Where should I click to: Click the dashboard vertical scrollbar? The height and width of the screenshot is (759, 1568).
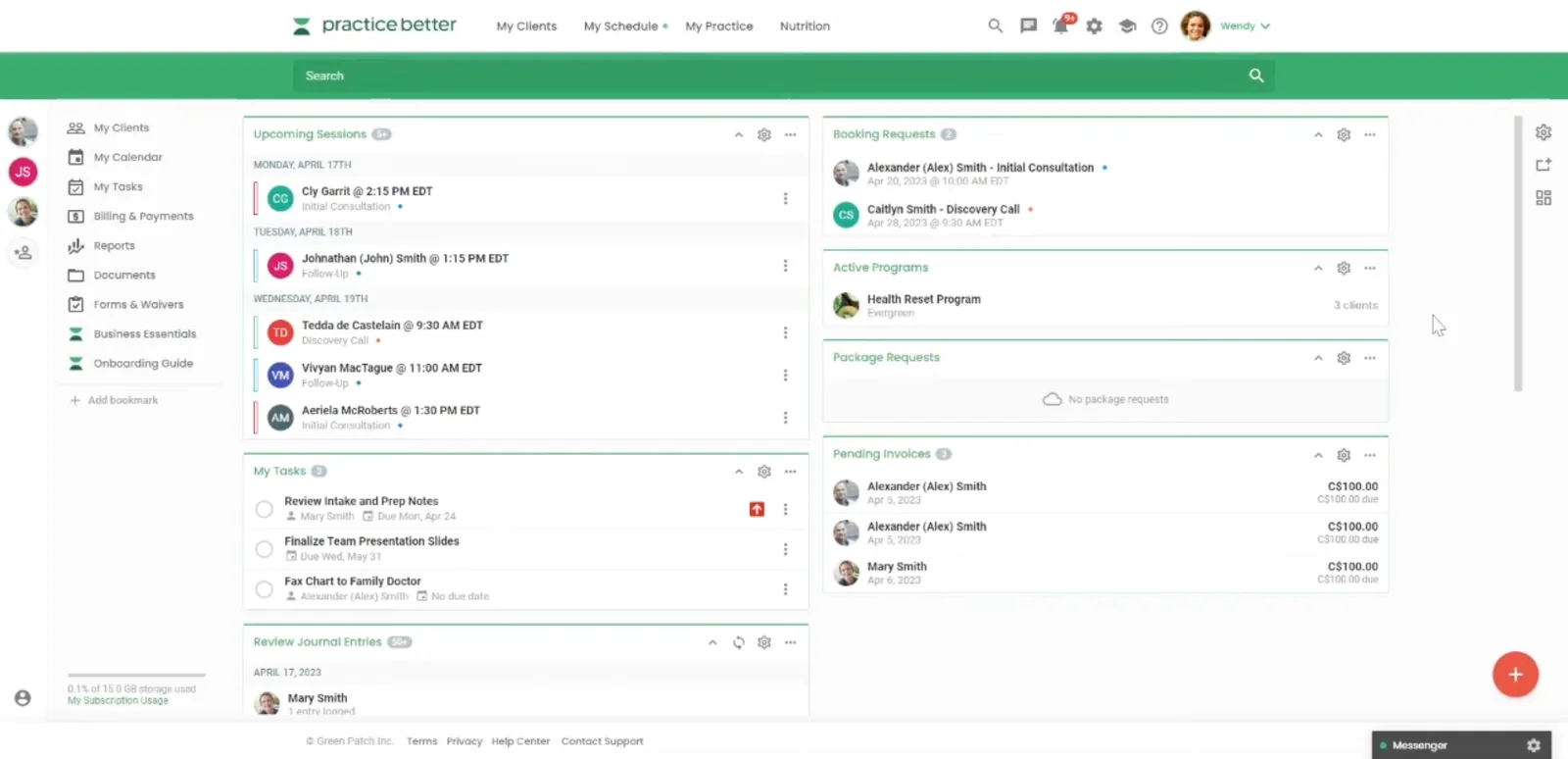(x=1518, y=254)
